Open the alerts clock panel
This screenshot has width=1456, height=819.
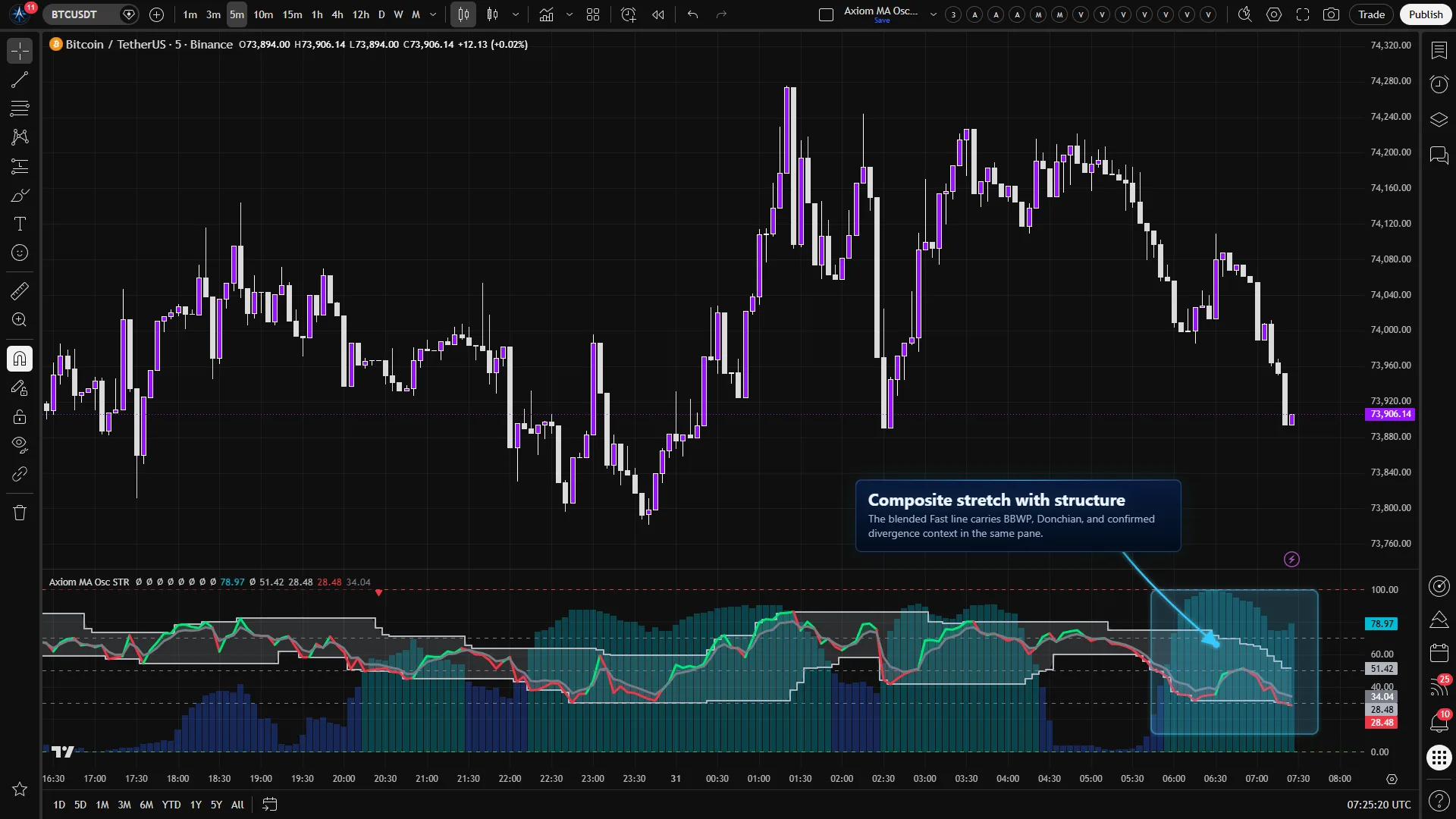pos(1439,84)
